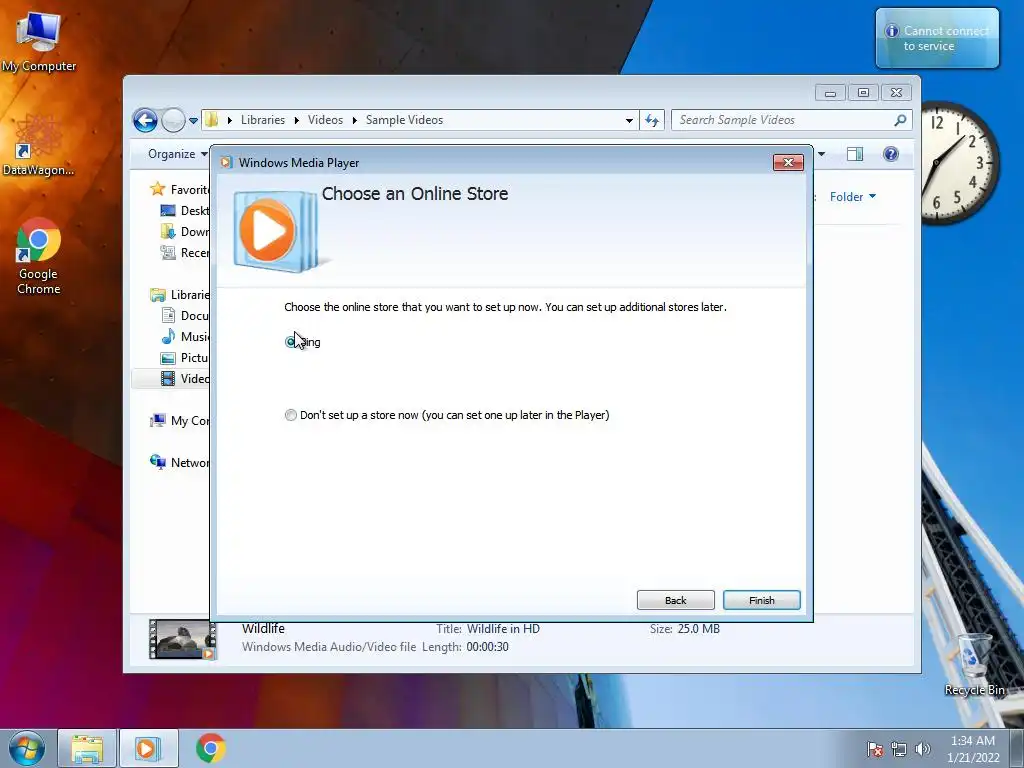Open Google Chrome desktop shortcut
This screenshot has height=768, width=1024.
(39, 257)
